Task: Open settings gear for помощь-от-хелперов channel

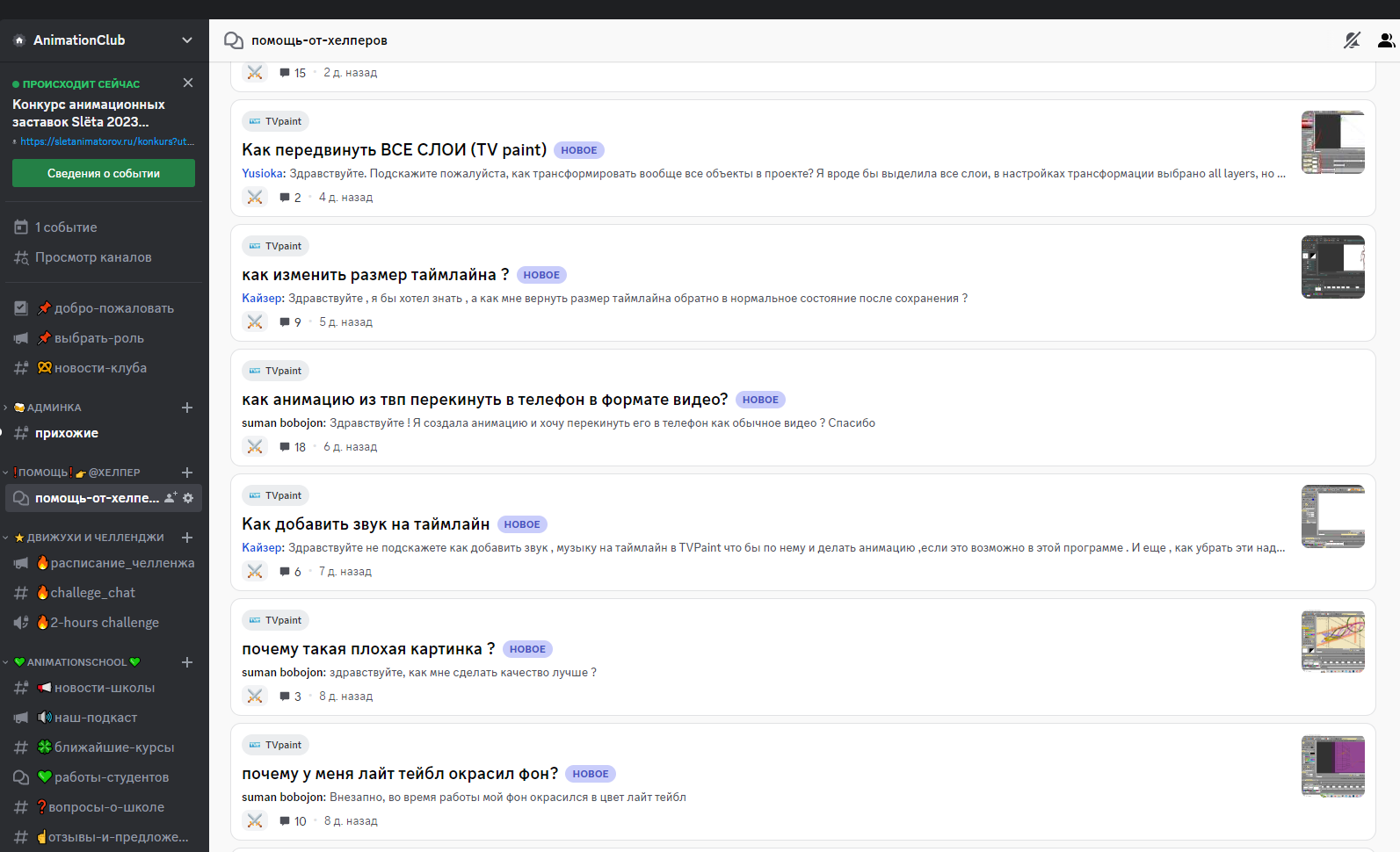Action: [188, 498]
